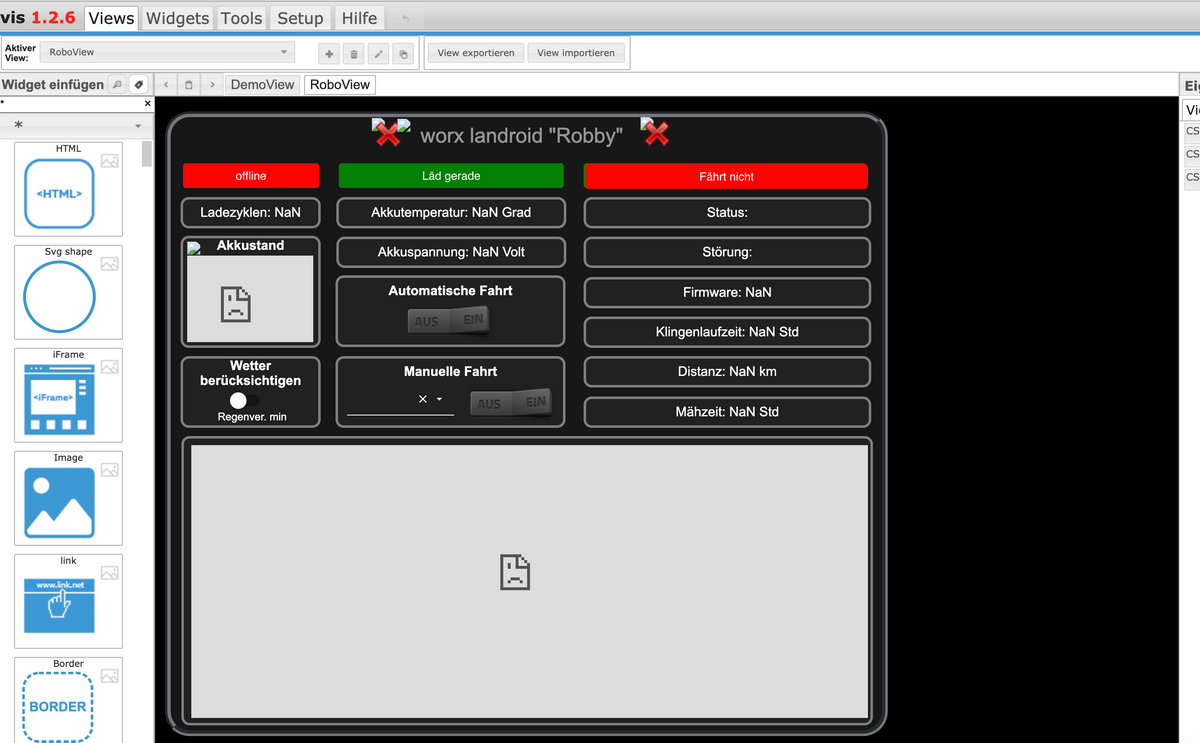Toggle the Manuelle Fahrt AUS/EIN switch
1200x743 pixels.
pos(511,403)
